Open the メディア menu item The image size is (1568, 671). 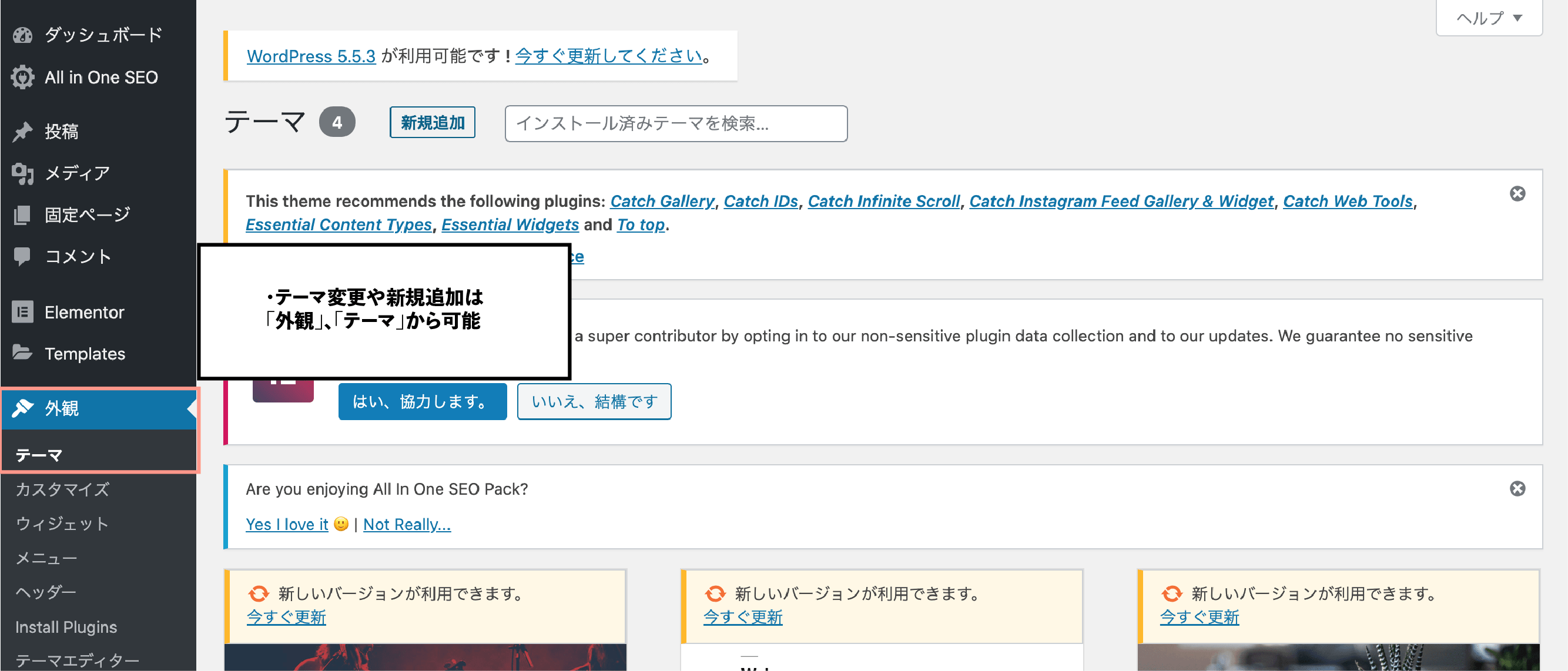click(x=98, y=173)
